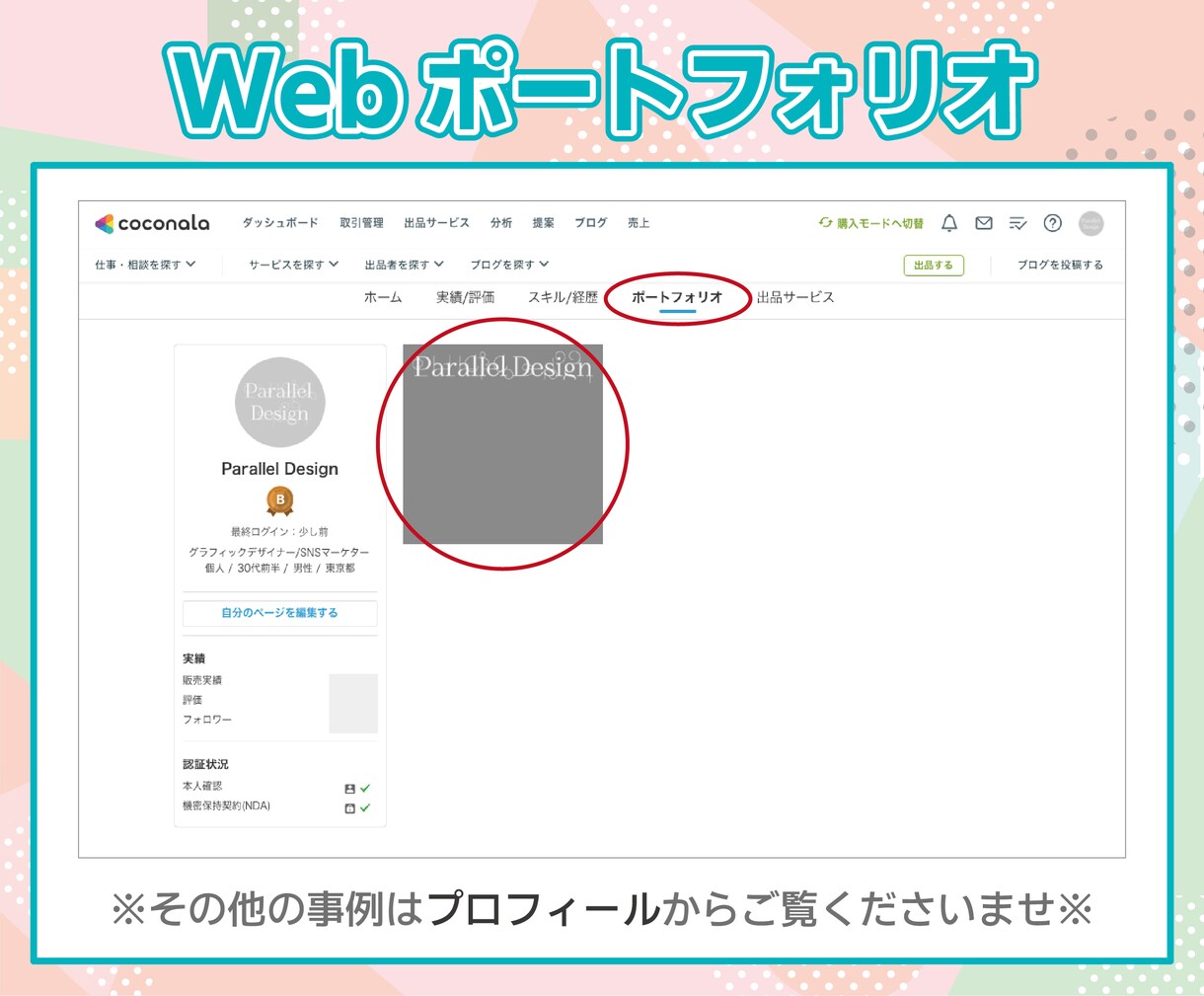Click the Parallel Design profile name
This screenshot has width=1204, height=996.
(x=280, y=469)
